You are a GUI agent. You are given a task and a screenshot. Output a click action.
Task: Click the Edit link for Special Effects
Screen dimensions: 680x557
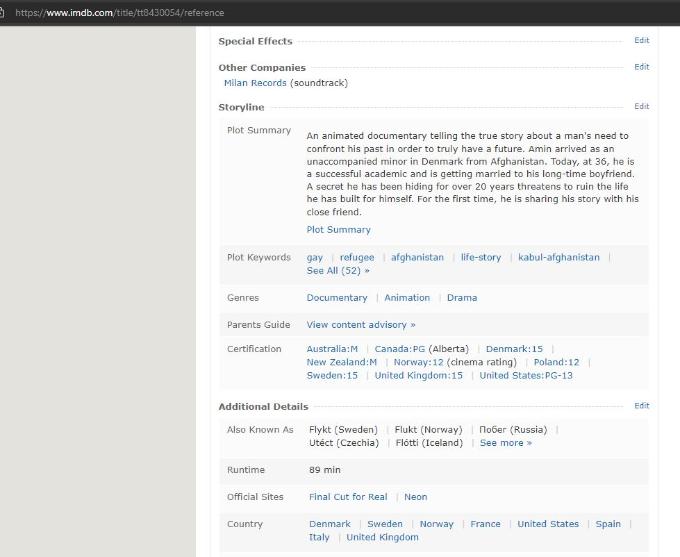point(641,41)
